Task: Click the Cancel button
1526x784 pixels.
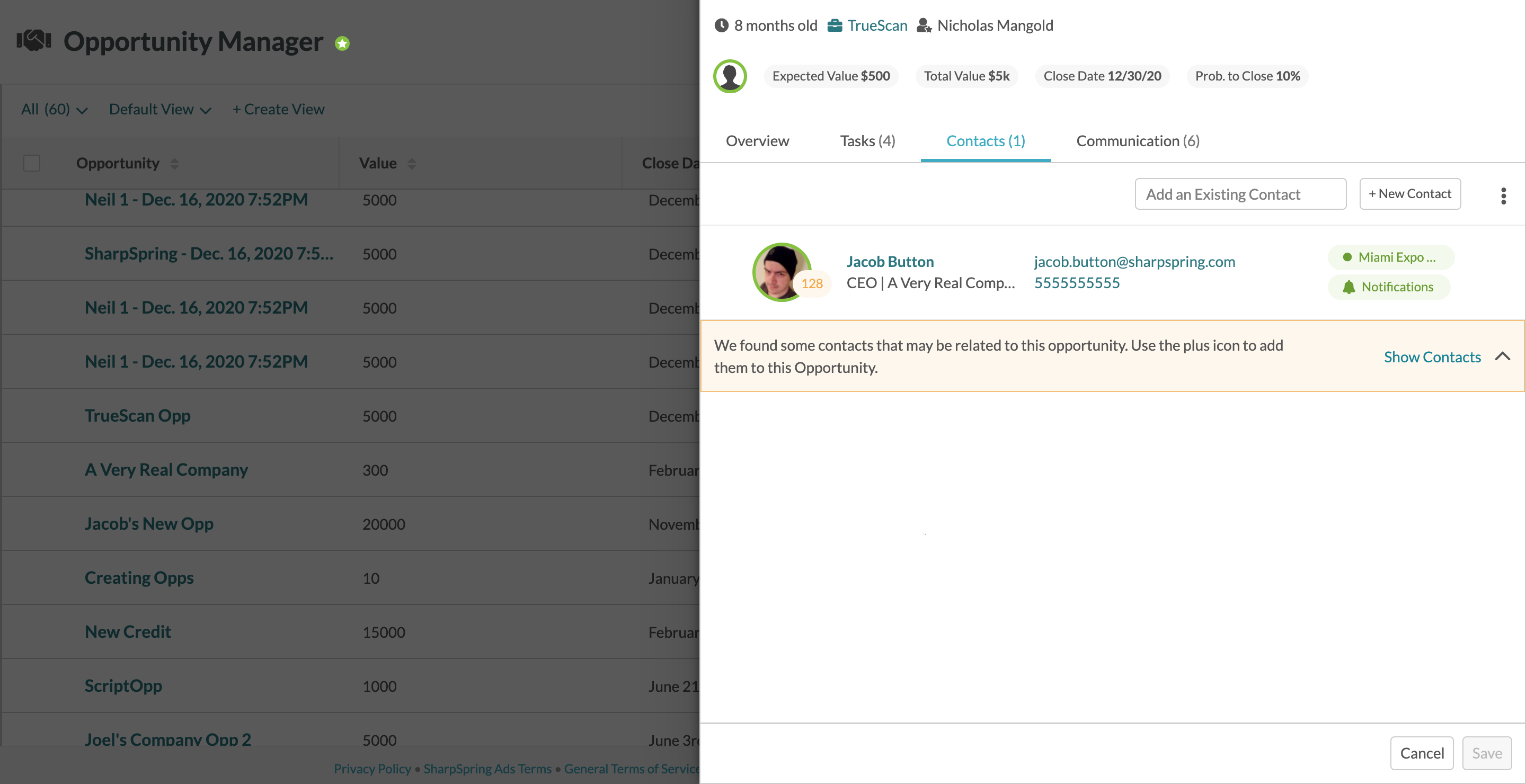Action: click(1421, 753)
